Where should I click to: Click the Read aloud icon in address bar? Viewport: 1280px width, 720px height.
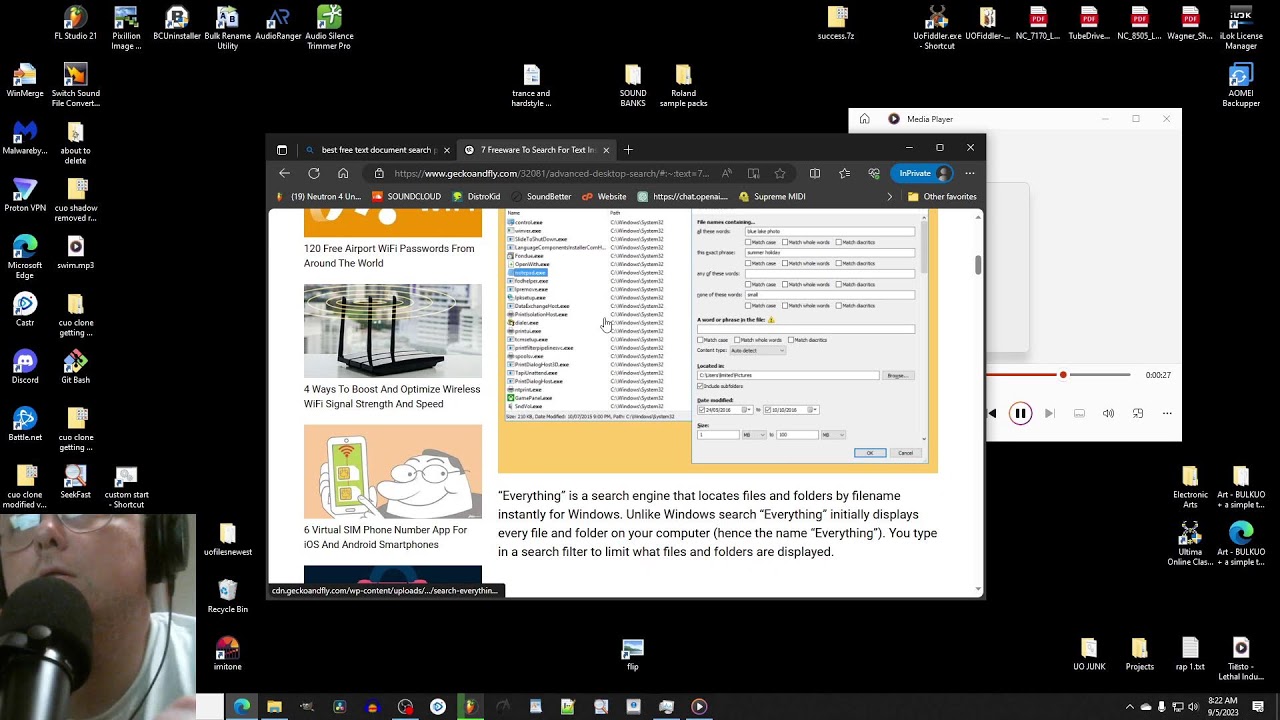727,173
